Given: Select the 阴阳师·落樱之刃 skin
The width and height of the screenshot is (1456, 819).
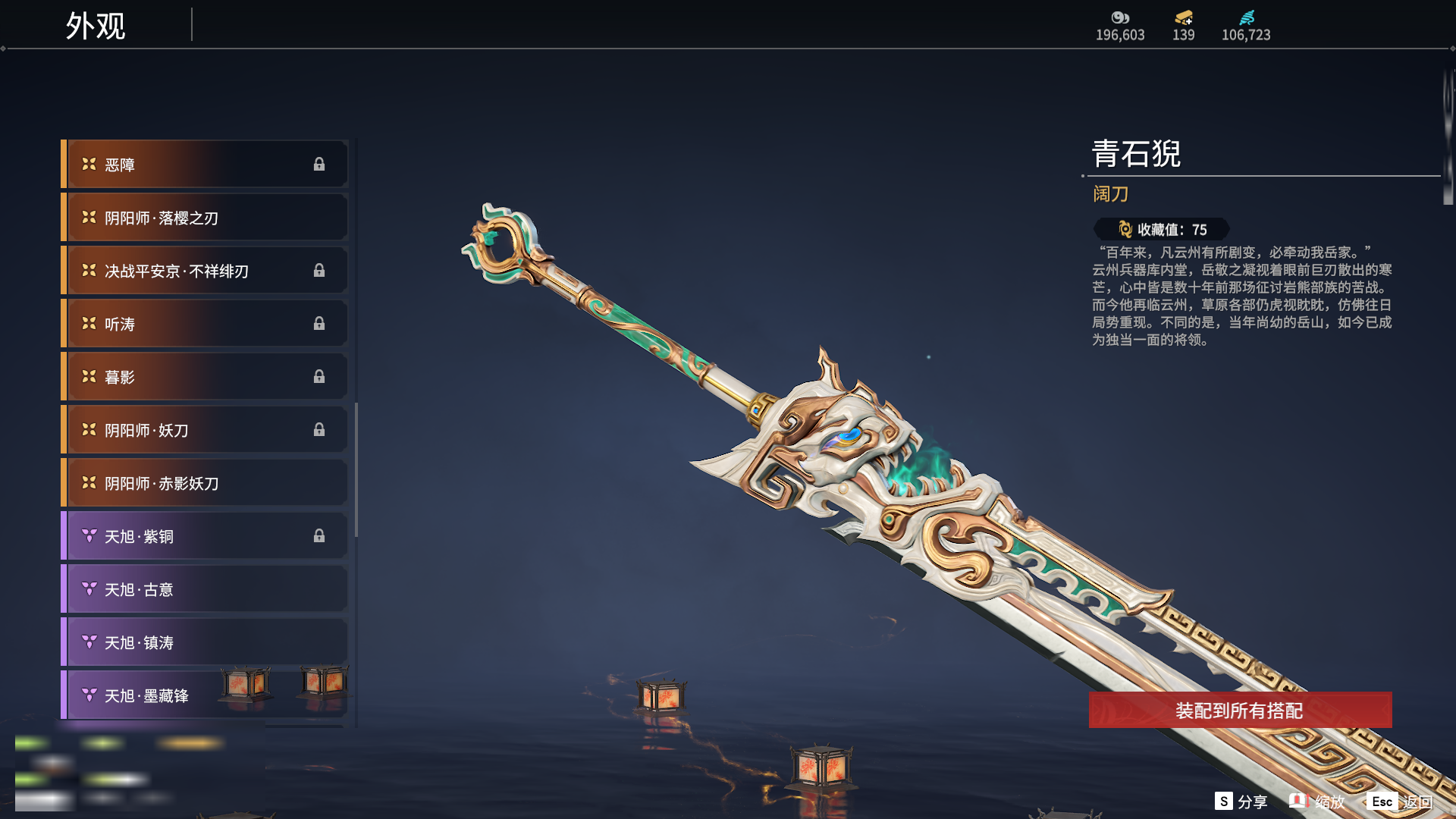Looking at the screenshot, I should pyautogui.click(x=205, y=218).
